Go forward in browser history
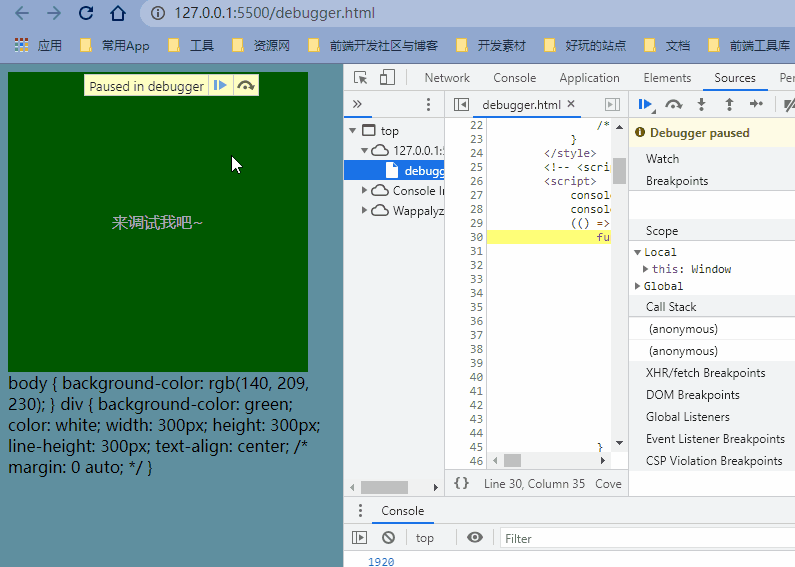The height and width of the screenshot is (567, 795). (54, 13)
